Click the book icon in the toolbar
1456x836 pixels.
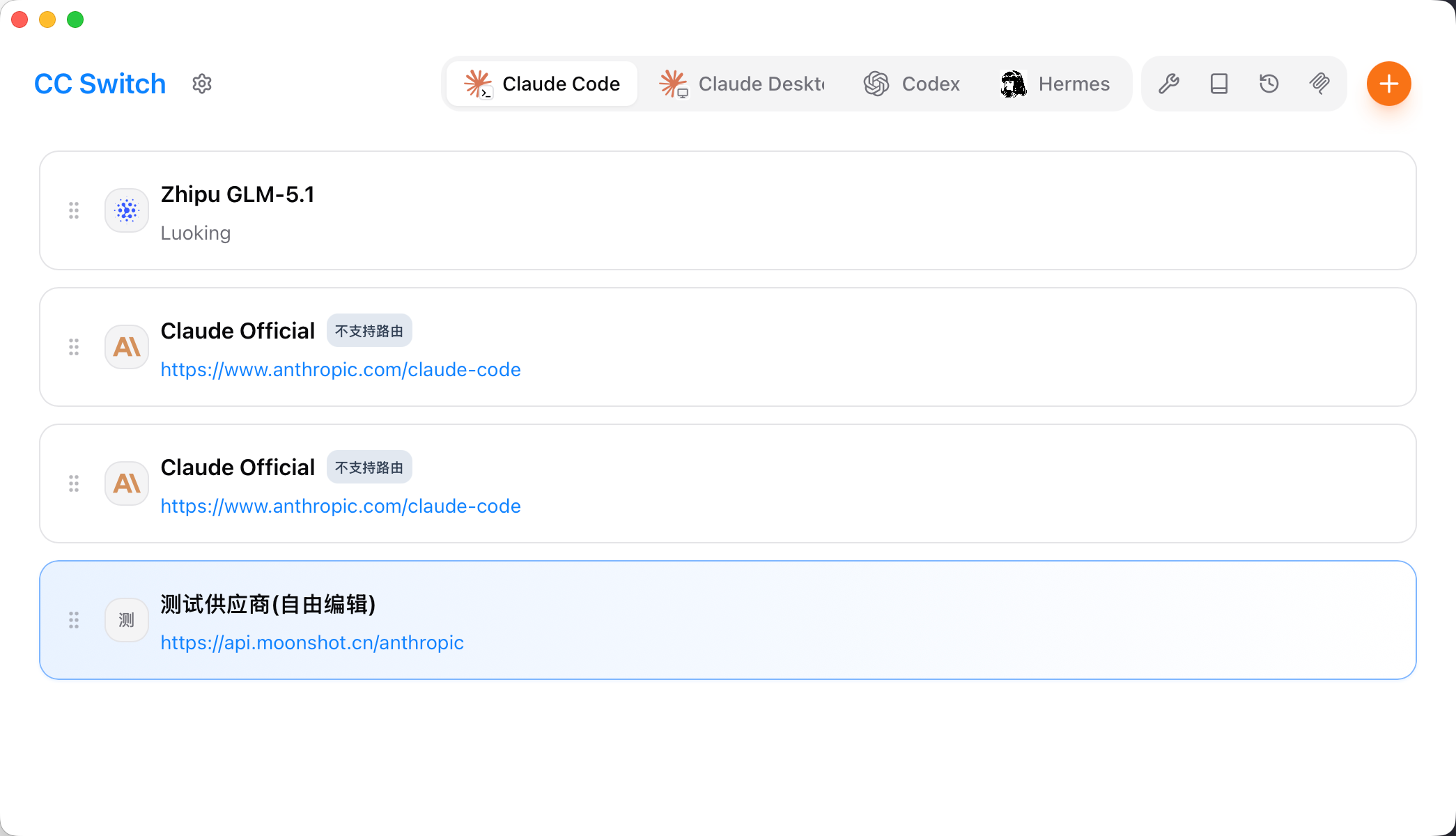click(1219, 84)
